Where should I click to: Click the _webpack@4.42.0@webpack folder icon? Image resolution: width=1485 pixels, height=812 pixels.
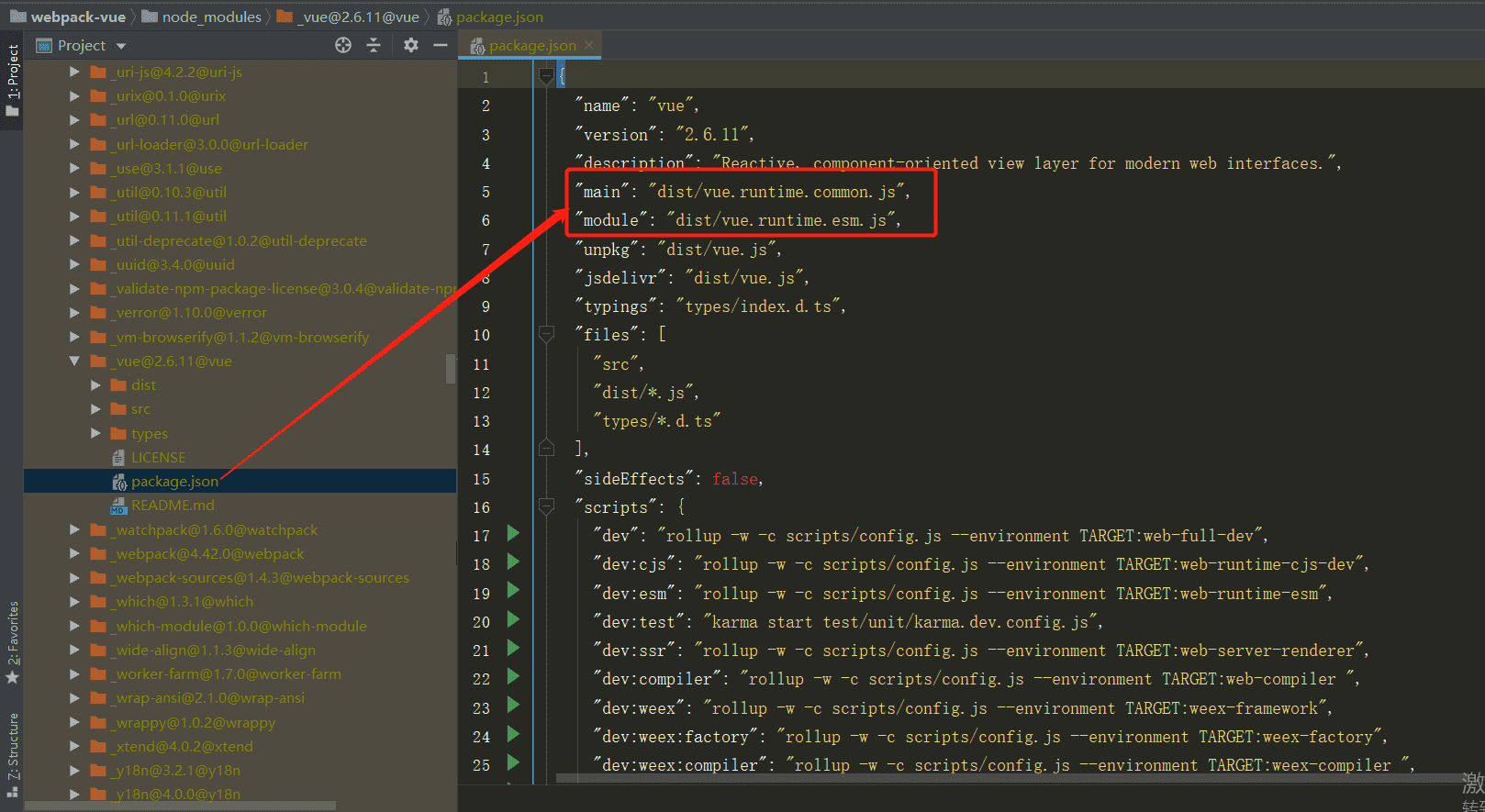pos(98,553)
